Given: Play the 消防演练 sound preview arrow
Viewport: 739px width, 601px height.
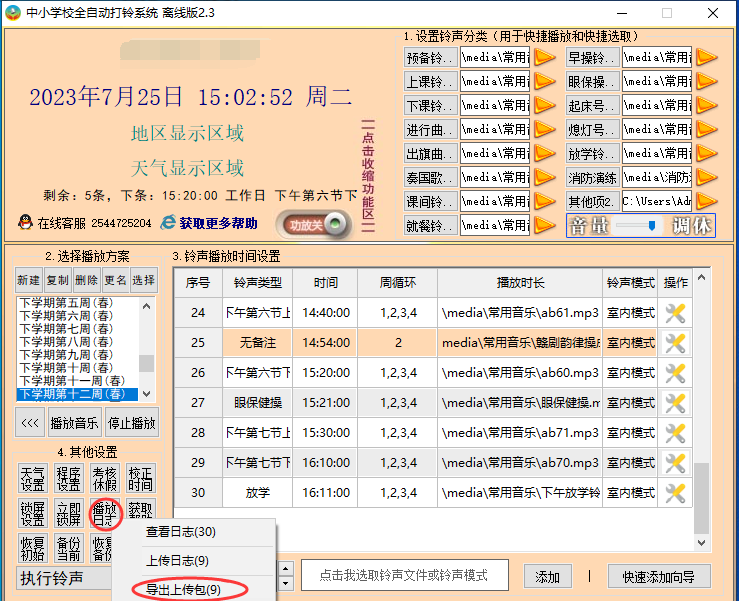Looking at the screenshot, I should pyautogui.click(x=706, y=178).
